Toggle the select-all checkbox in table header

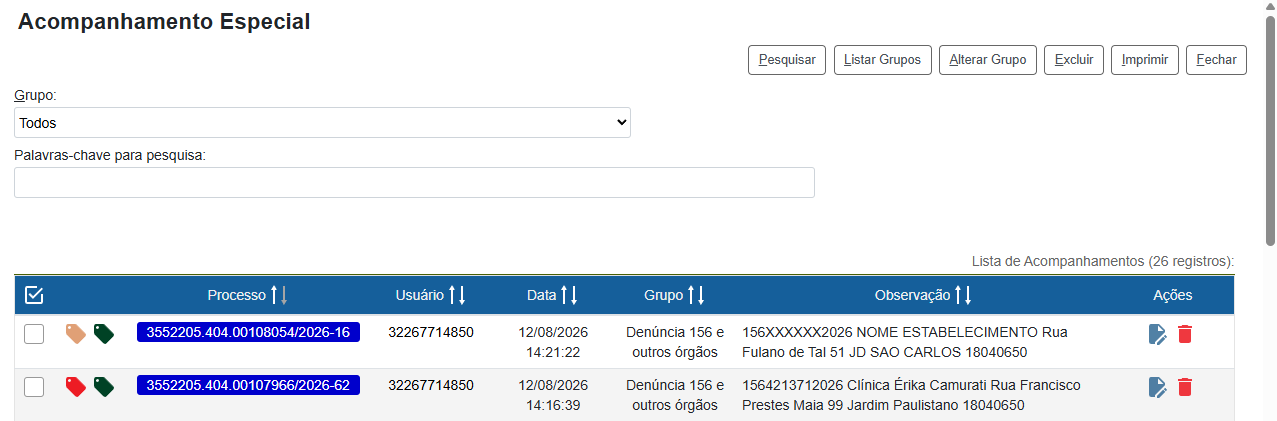pos(34,295)
